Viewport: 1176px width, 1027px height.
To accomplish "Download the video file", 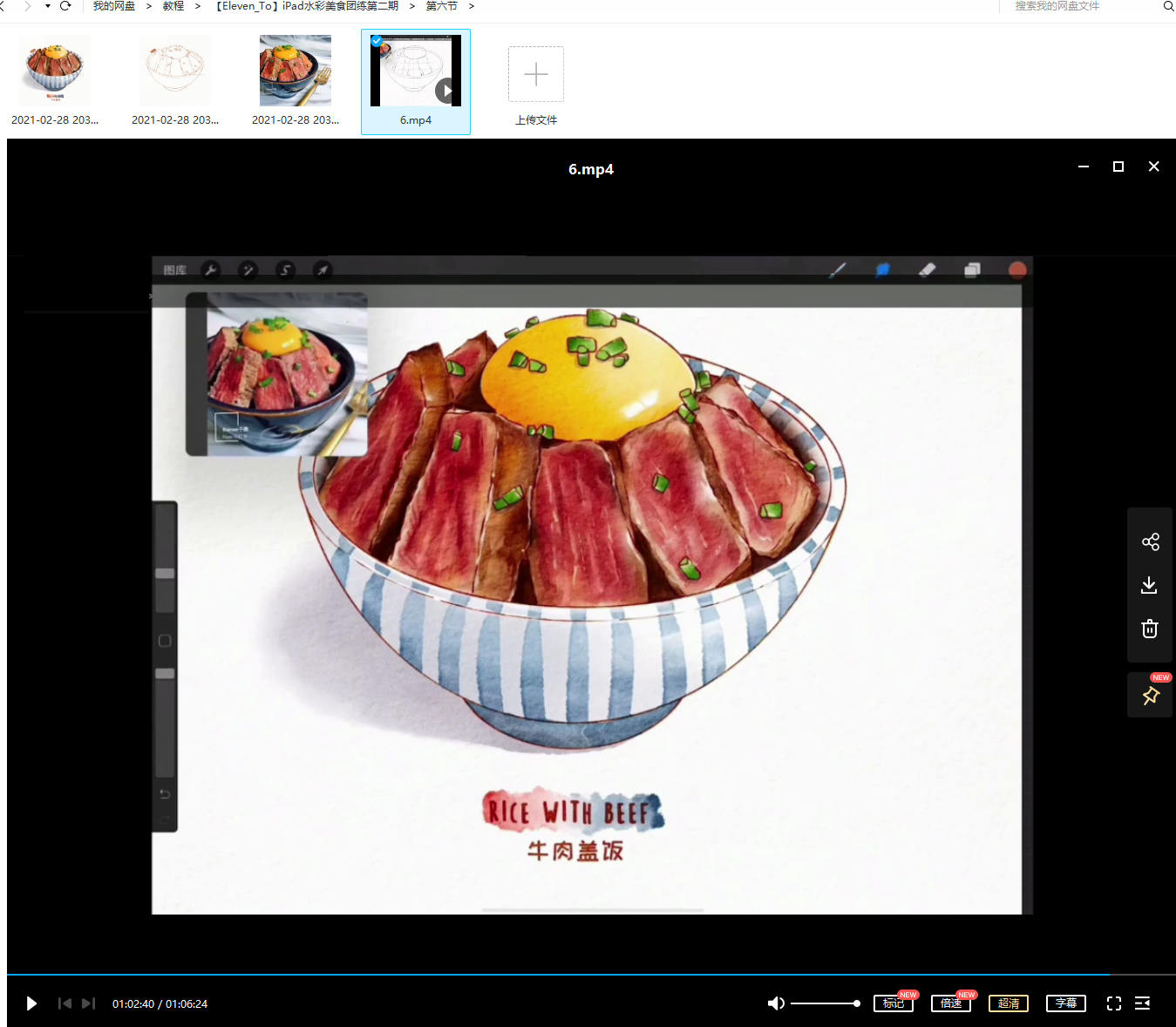I will pos(1149,585).
